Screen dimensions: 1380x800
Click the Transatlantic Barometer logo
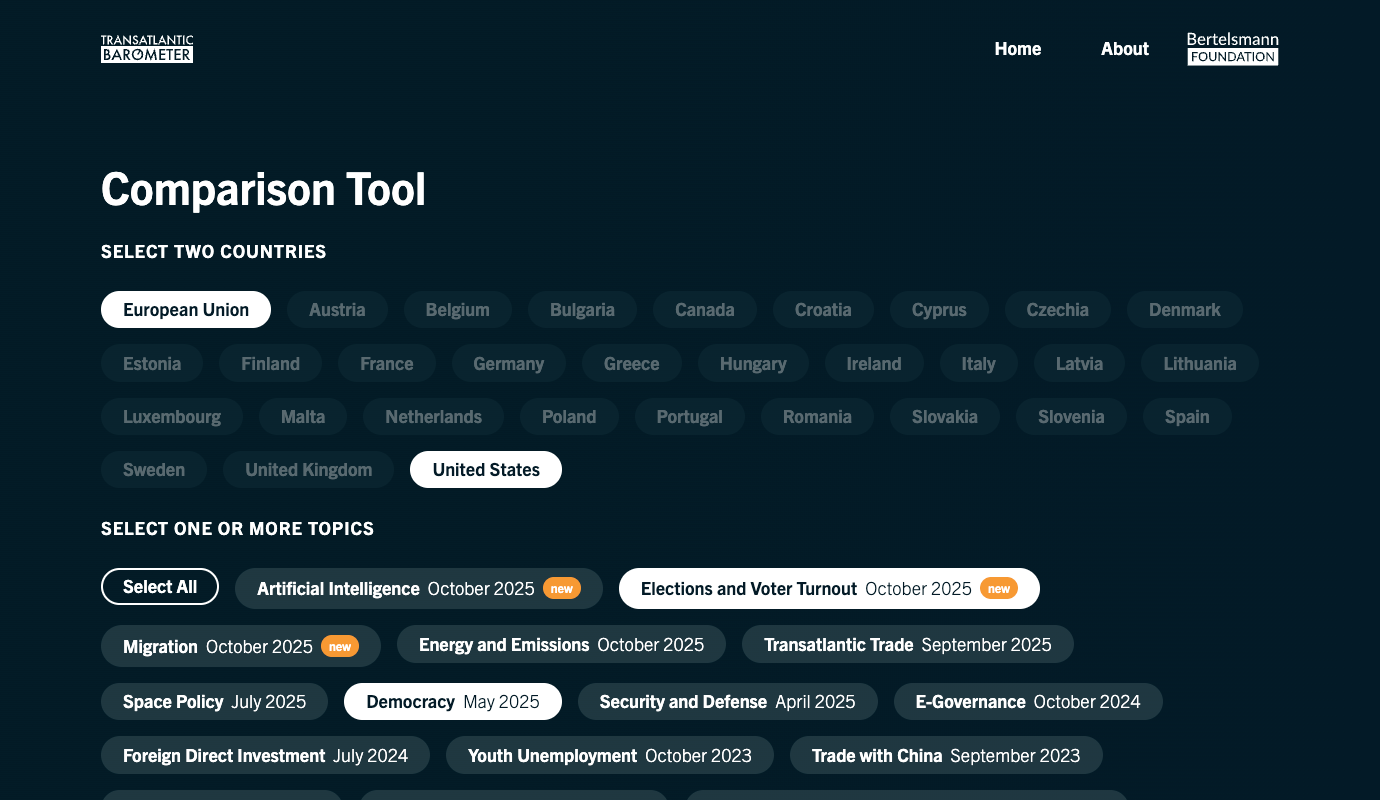coord(147,49)
